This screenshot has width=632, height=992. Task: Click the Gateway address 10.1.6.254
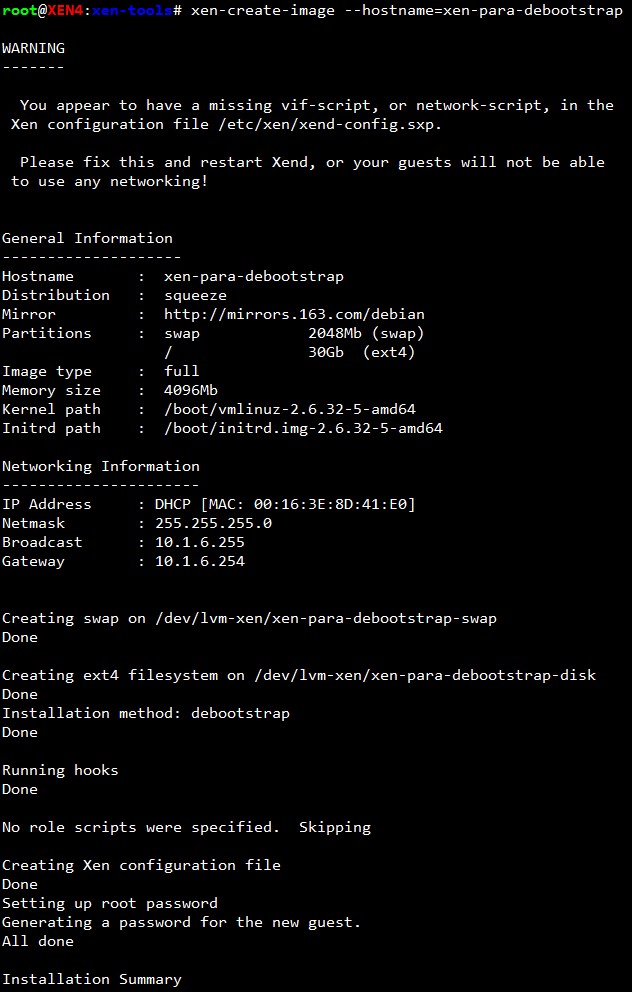point(199,561)
